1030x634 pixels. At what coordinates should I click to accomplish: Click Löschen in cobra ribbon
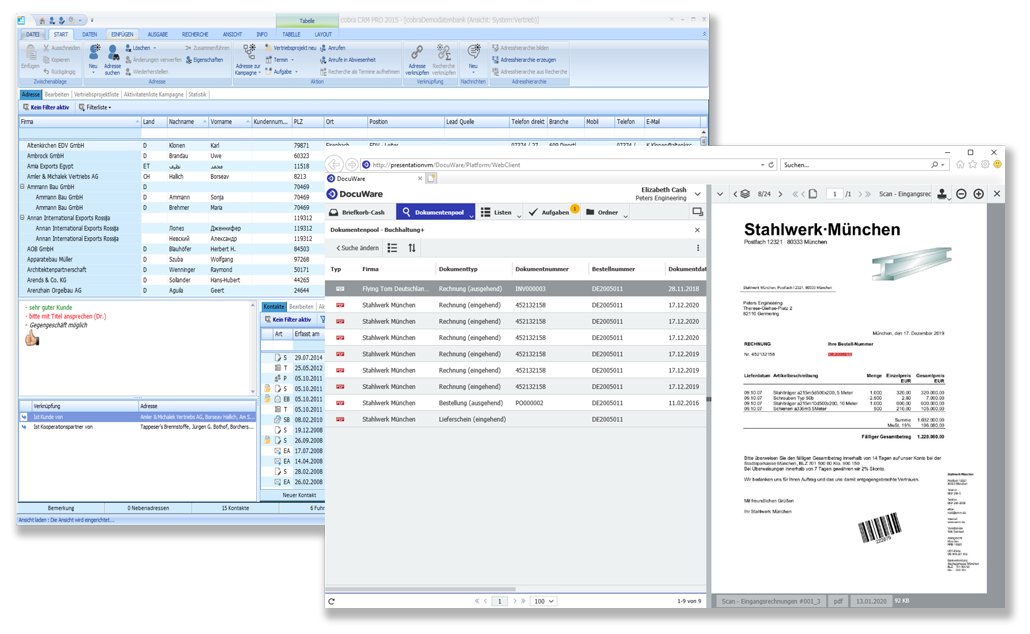141,48
